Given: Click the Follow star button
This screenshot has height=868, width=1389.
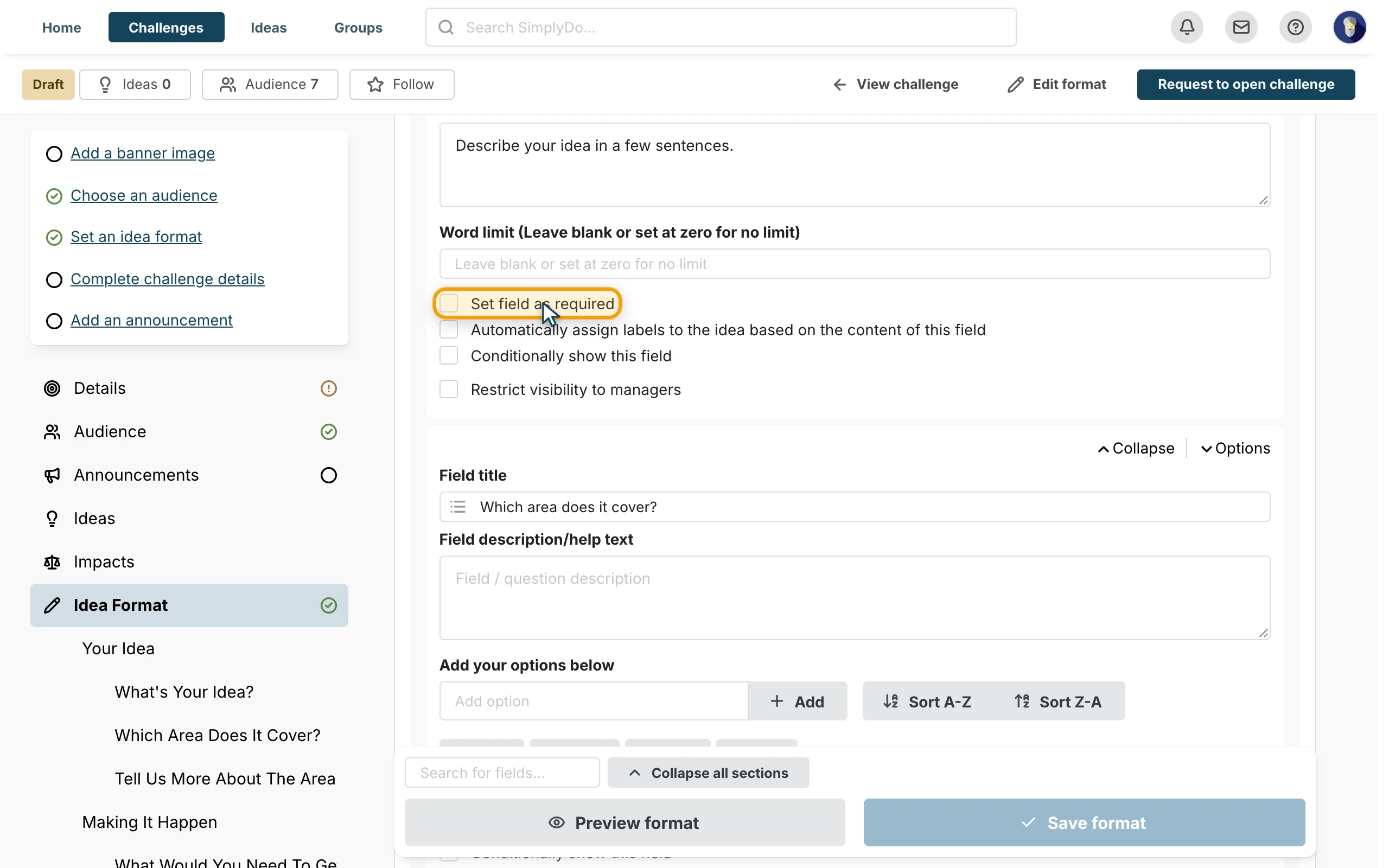Looking at the screenshot, I should [402, 85].
